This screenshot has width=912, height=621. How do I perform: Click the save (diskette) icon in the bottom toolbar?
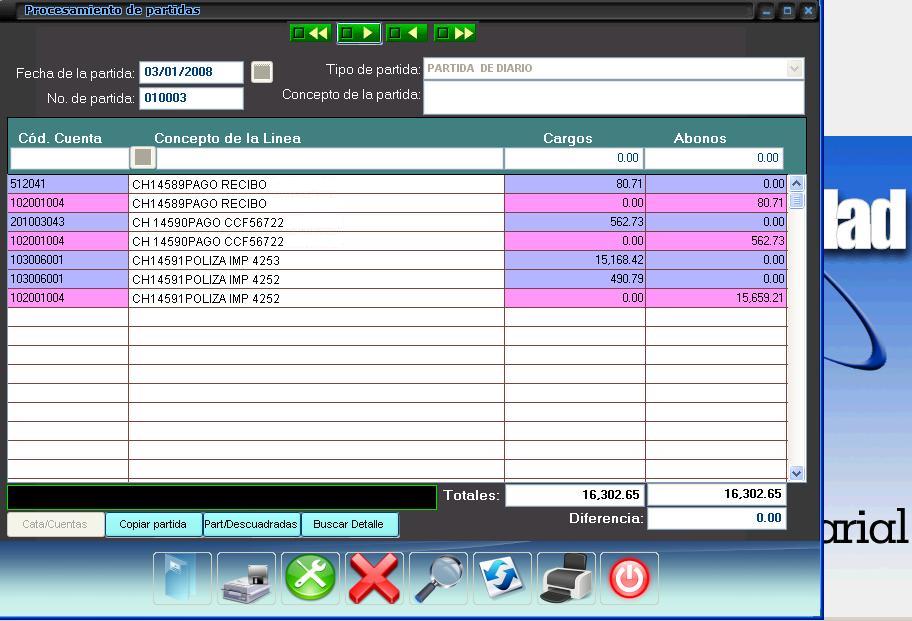click(246, 579)
